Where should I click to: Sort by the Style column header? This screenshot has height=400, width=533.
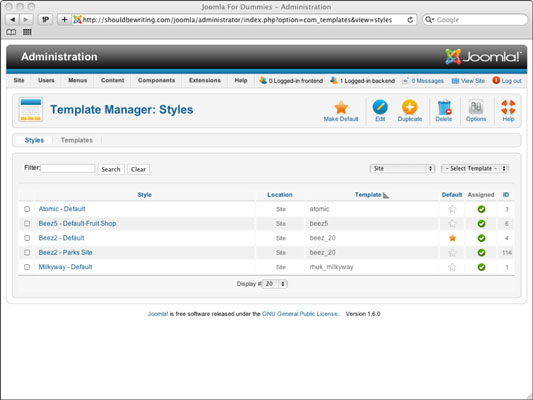point(144,195)
